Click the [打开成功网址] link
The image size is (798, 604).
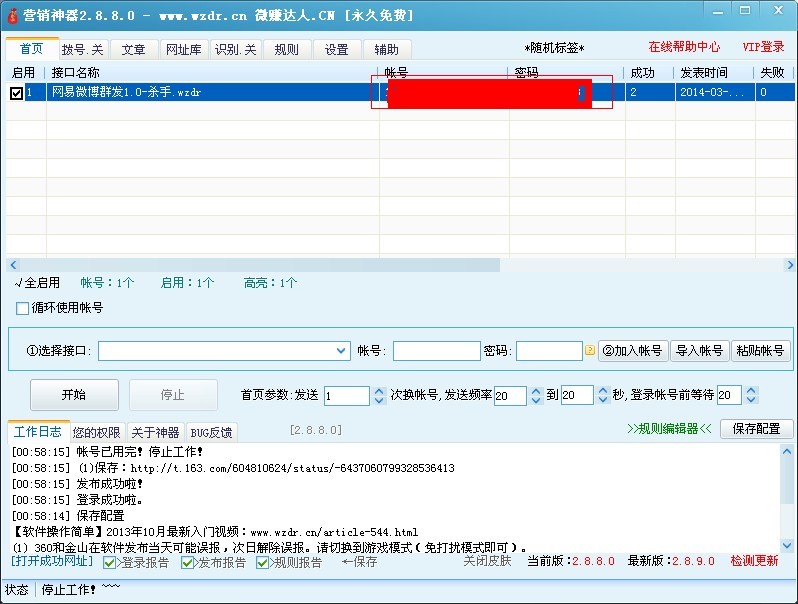pos(52,561)
